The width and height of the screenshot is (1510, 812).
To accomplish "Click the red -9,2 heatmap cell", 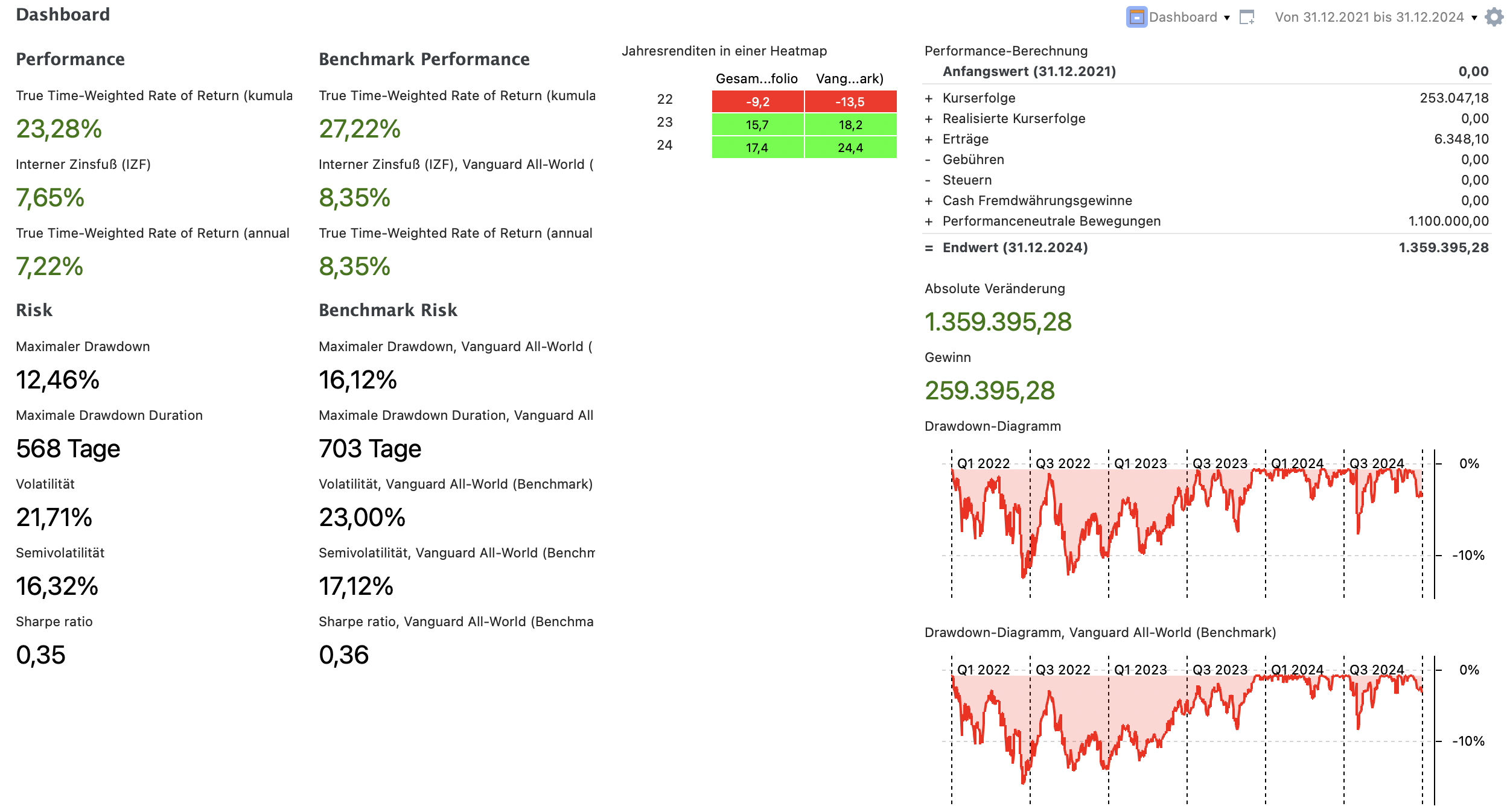I will [x=757, y=101].
